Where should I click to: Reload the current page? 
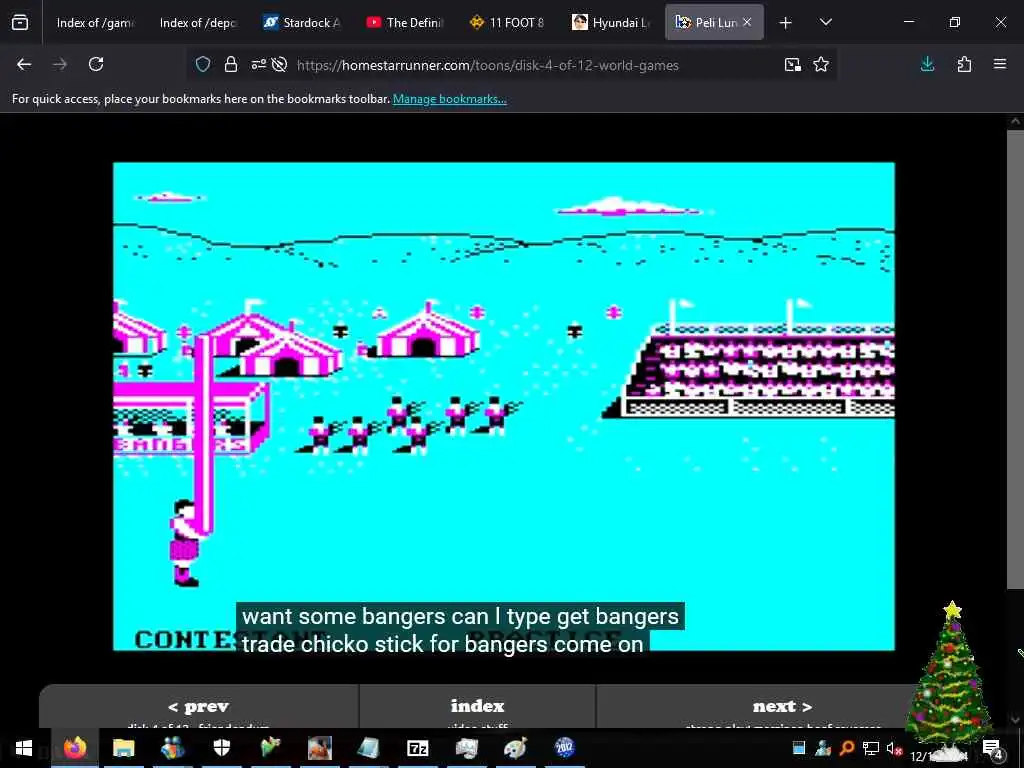click(96, 64)
